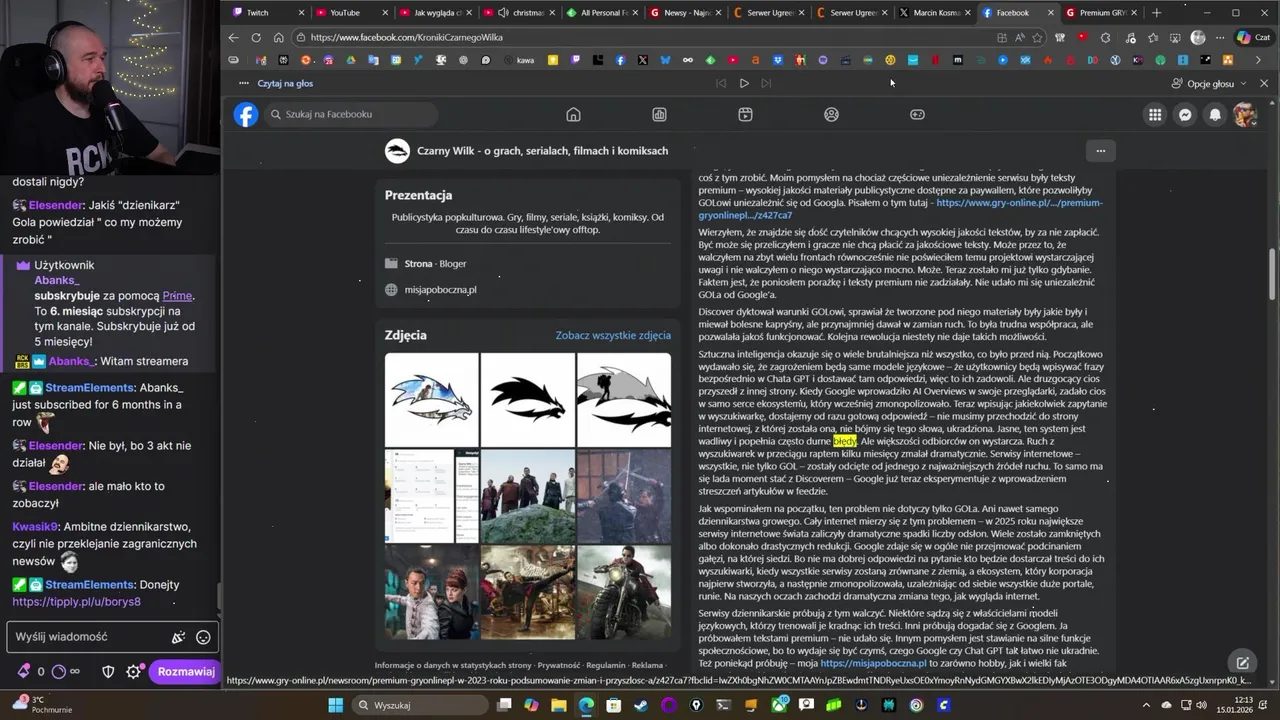Switch to the YouTube tab
Image resolution: width=1280 pixels, height=720 pixels.
tap(350, 13)
